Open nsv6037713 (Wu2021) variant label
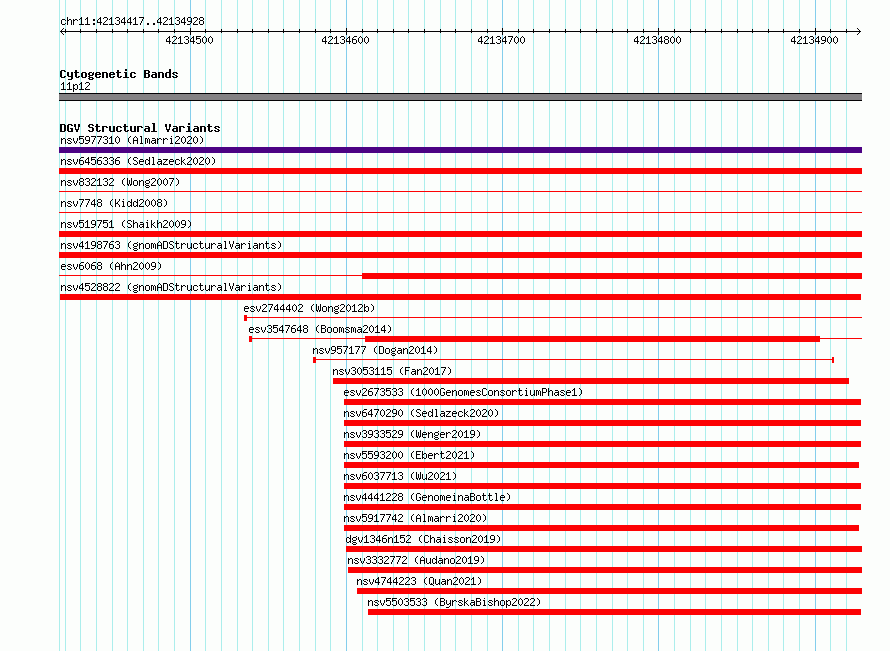890x651 pixels. pos(400,476)
